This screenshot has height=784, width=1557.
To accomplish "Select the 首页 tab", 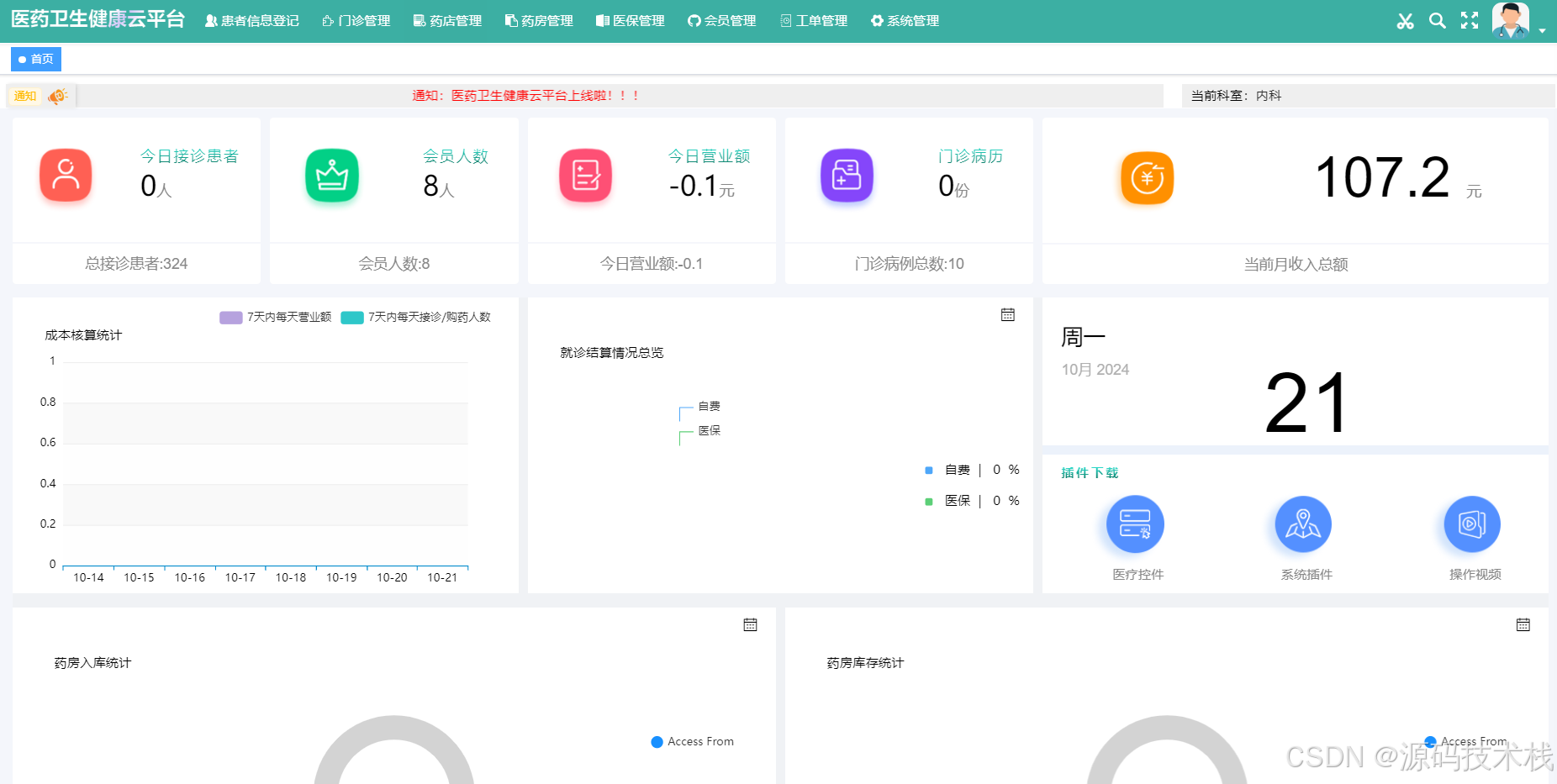I will click(x=36, y=59).
